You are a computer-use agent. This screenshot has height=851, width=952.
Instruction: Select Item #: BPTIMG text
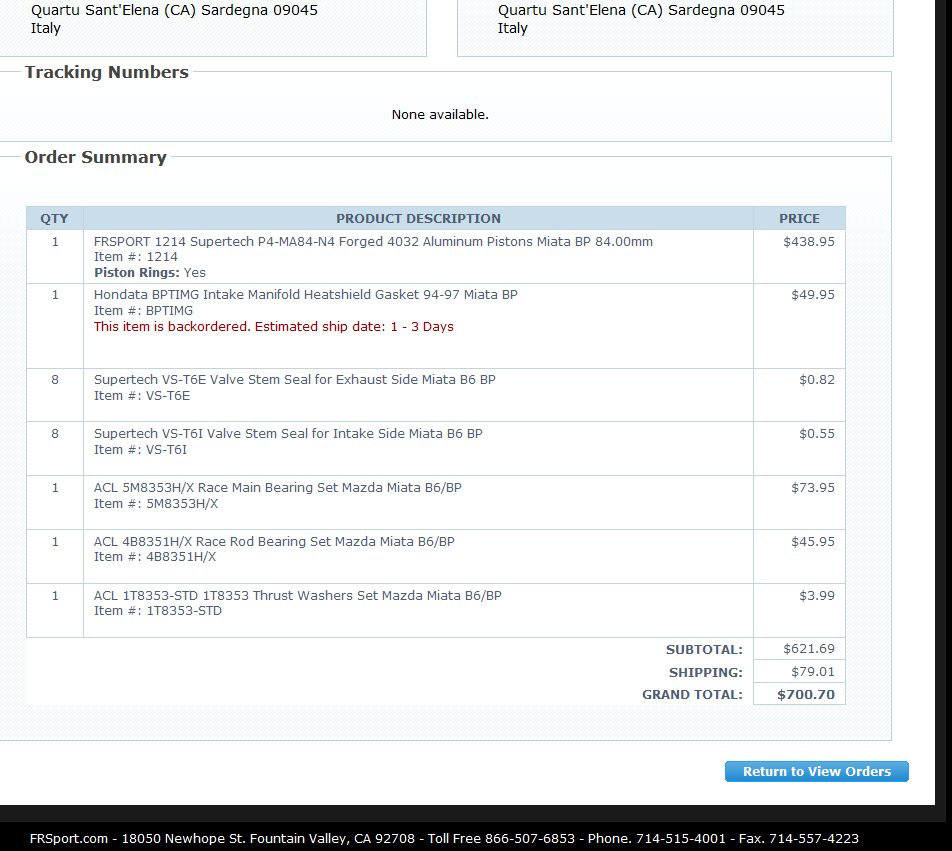[143, 311]
